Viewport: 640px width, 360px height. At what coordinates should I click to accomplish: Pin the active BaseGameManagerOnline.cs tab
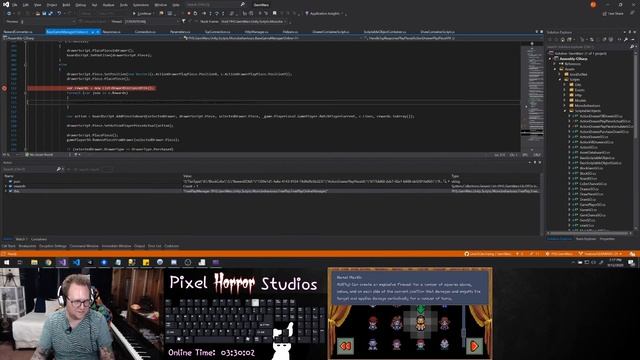tap(93, 32)
